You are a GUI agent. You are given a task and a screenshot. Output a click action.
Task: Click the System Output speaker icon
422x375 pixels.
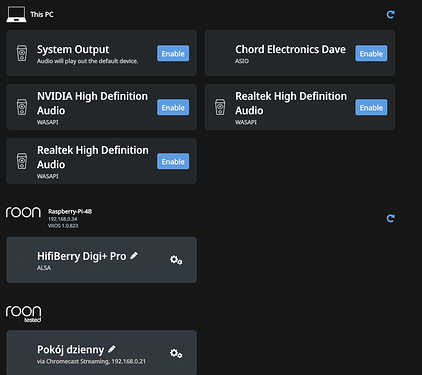22,53
